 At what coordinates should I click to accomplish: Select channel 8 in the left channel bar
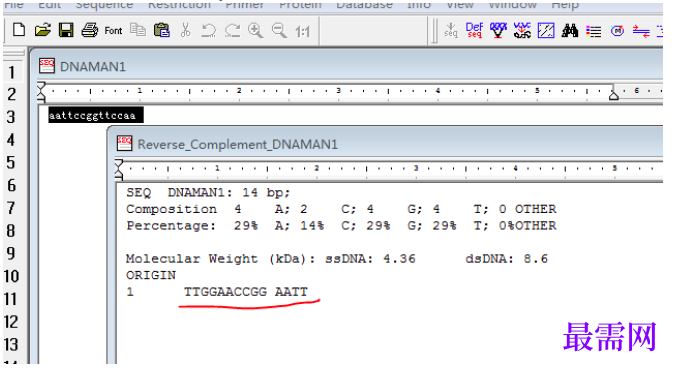[12, 231]
